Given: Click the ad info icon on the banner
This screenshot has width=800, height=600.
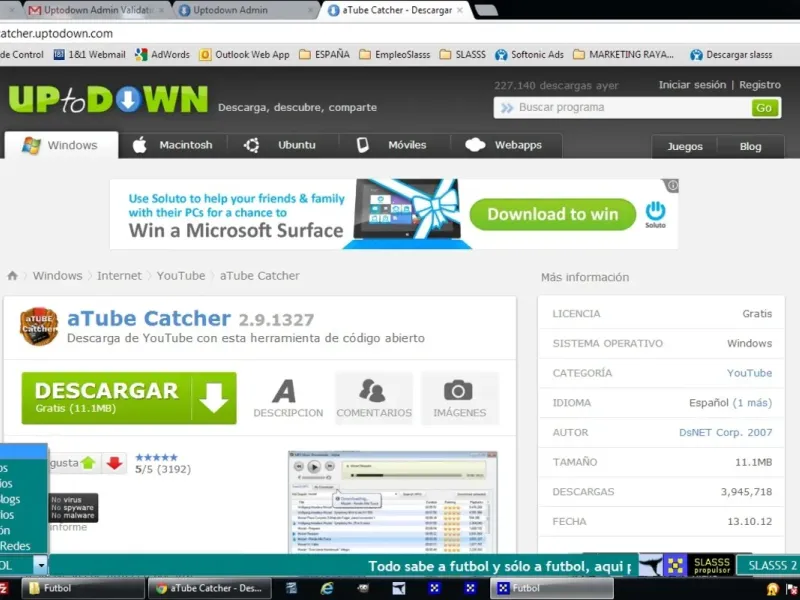Looking at the screenshot, I should tap(672, 185).
